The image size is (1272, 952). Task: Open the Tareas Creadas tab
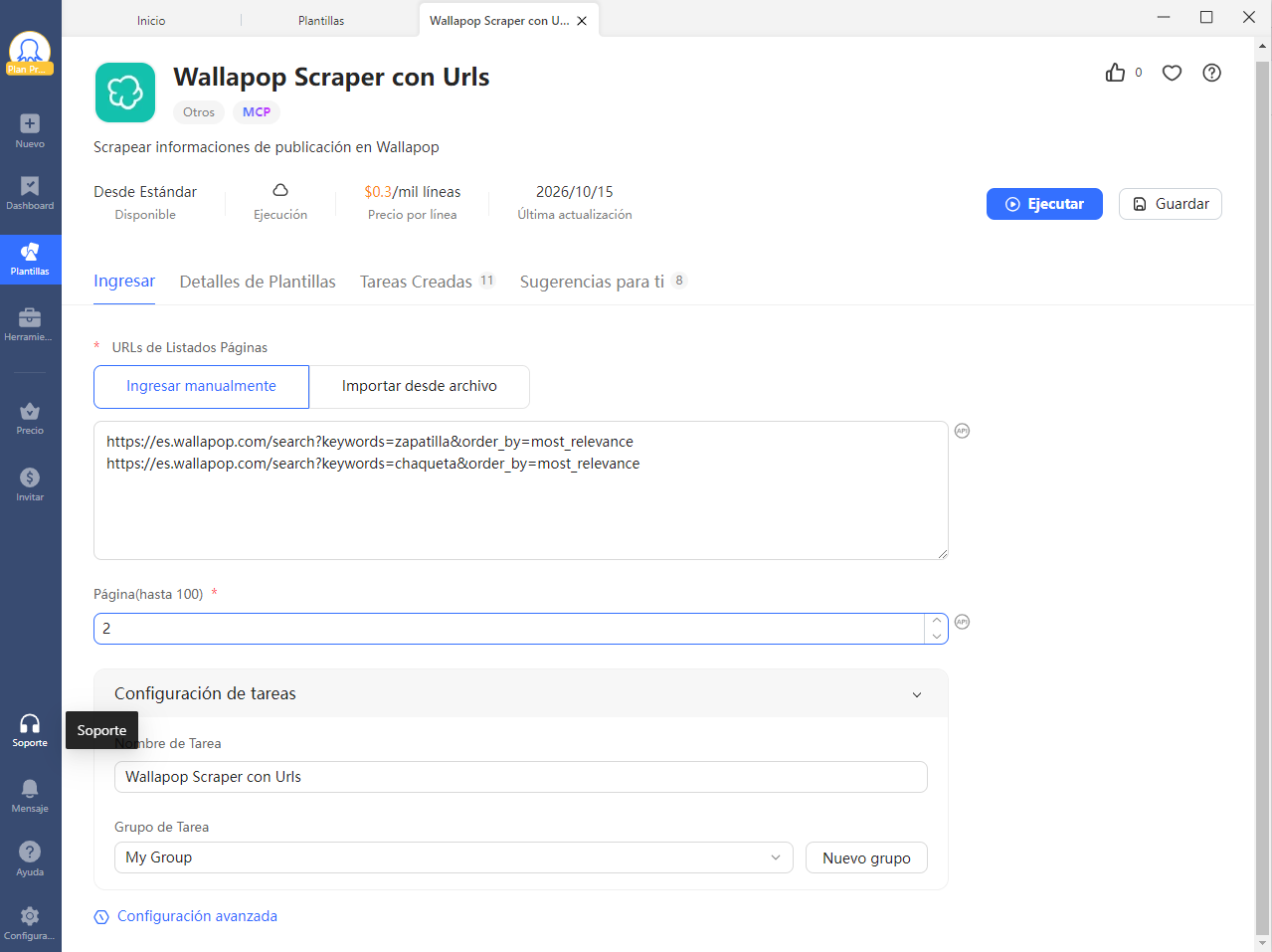coord(428,282)
